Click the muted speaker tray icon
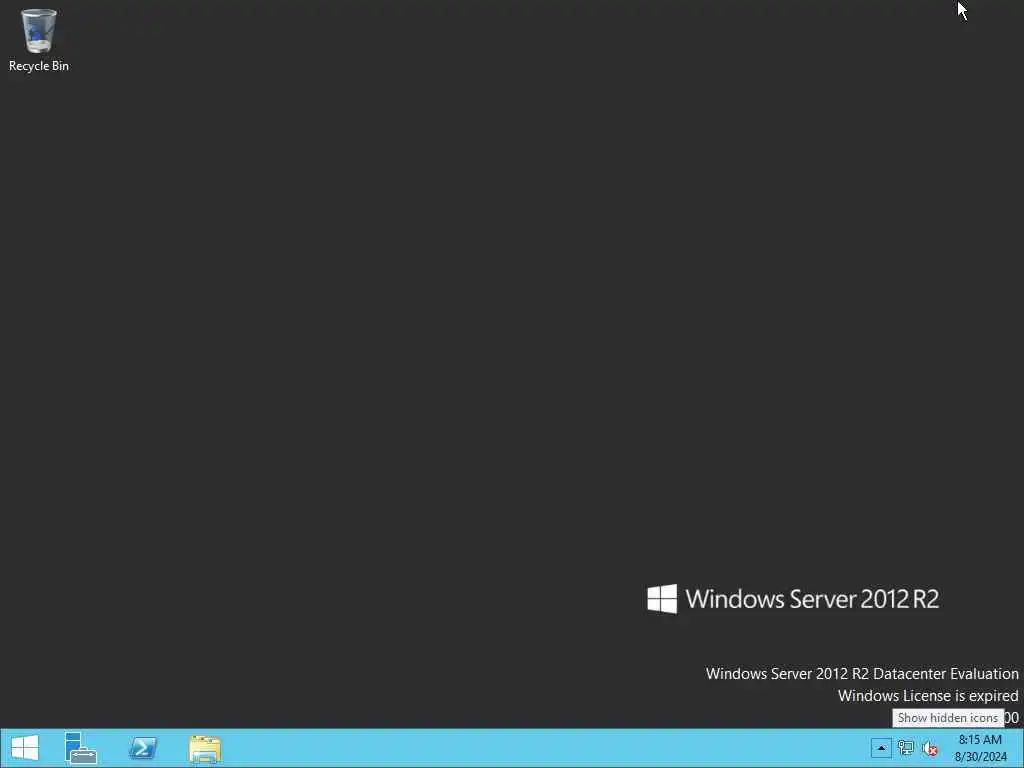Screen dimensions: 1024x768 click(930, 748)
